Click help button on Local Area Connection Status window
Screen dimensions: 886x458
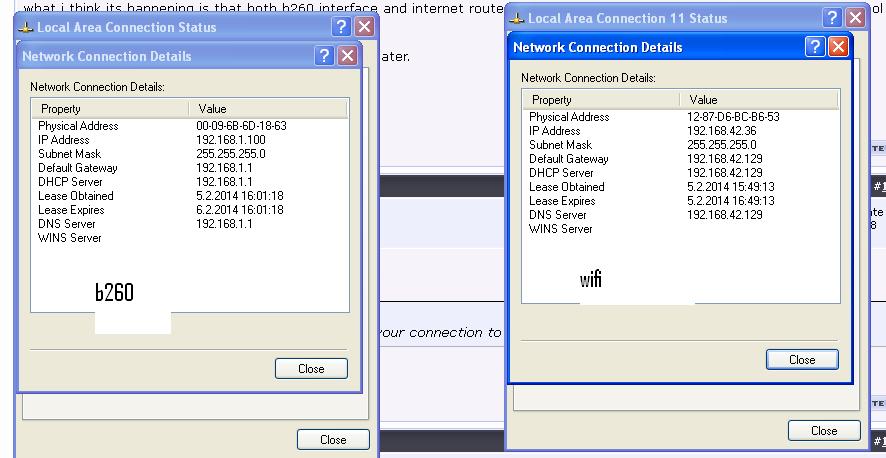[x=343, y=27]
